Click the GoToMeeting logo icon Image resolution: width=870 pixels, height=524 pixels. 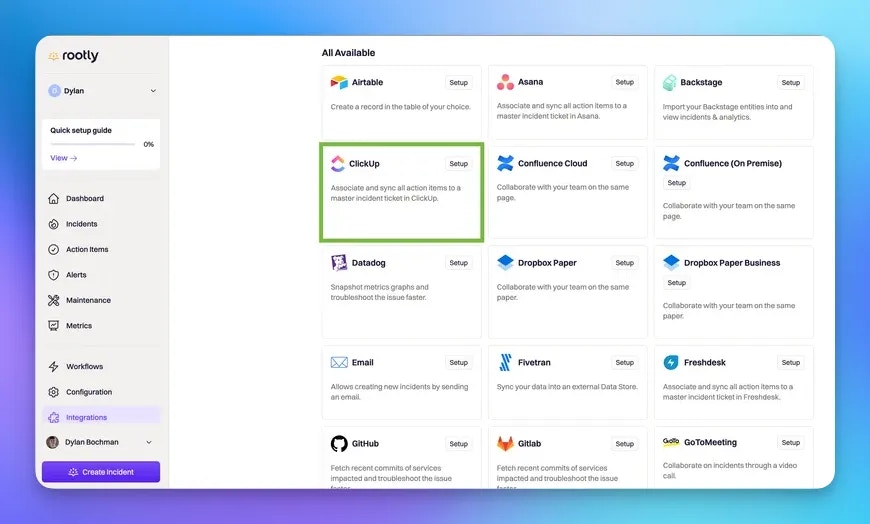(x=671, y=442)
